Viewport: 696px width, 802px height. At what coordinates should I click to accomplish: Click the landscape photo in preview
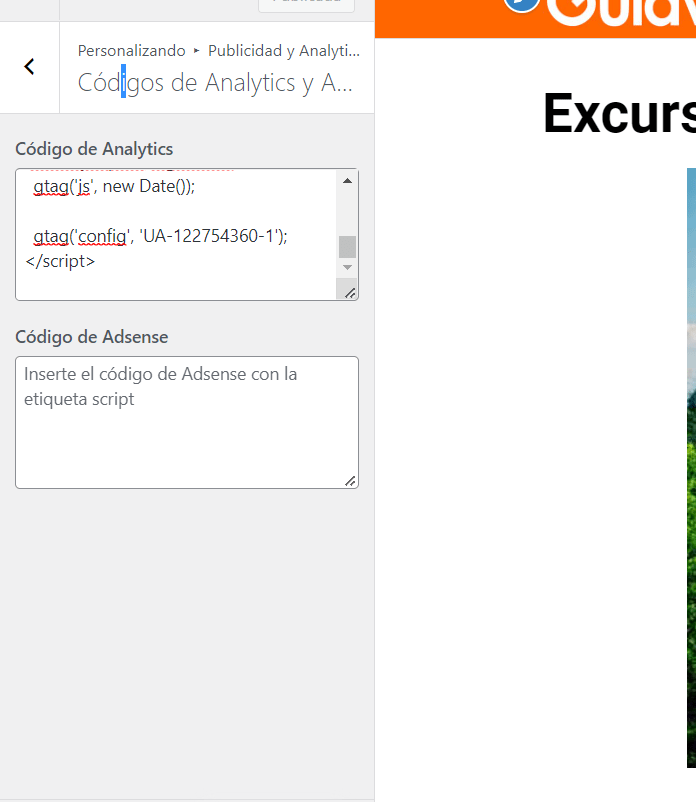tap(691, 467)
